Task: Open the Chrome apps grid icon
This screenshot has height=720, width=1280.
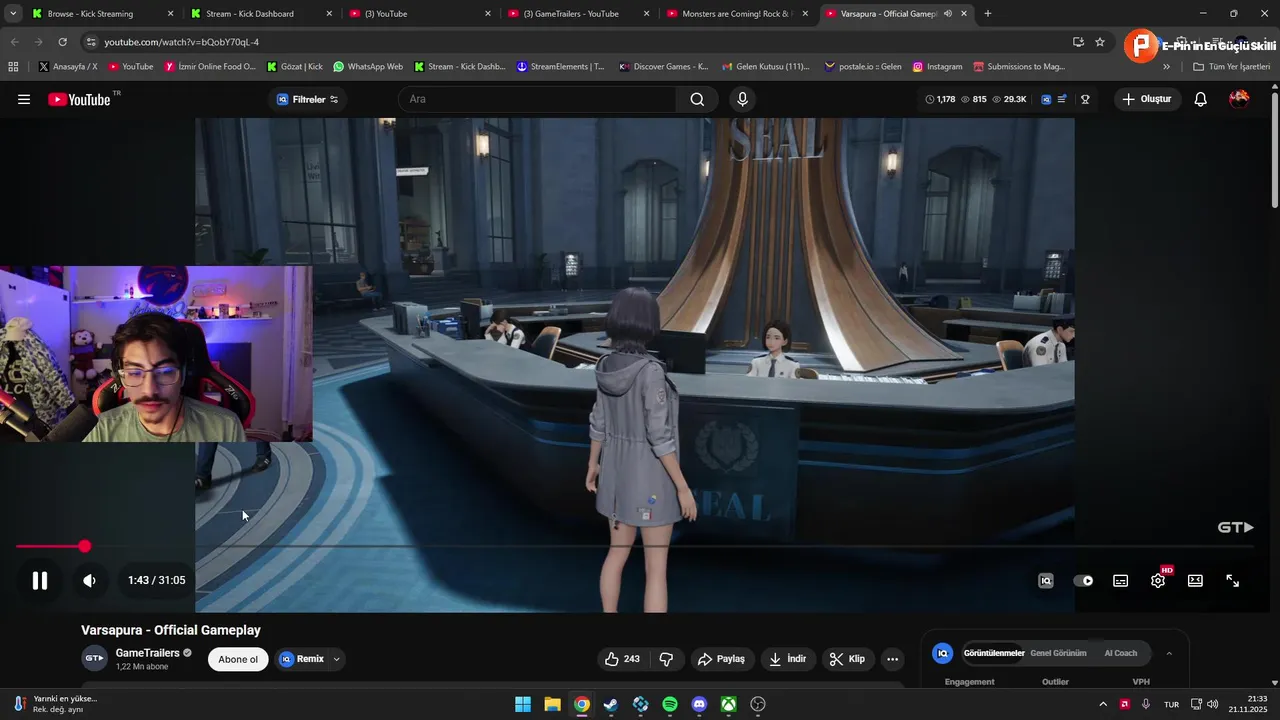Action: 13,67
